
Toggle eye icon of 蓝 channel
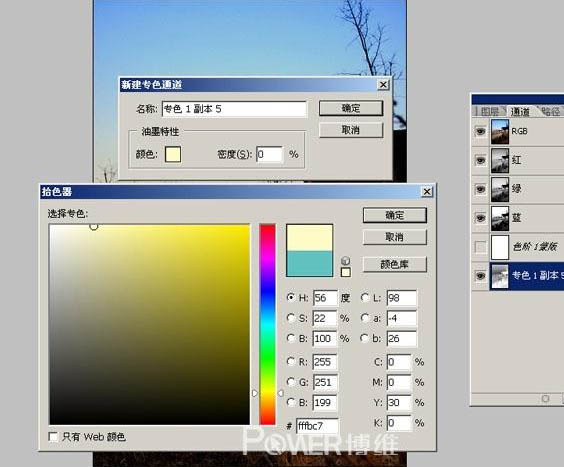click(x=481, y=218)
